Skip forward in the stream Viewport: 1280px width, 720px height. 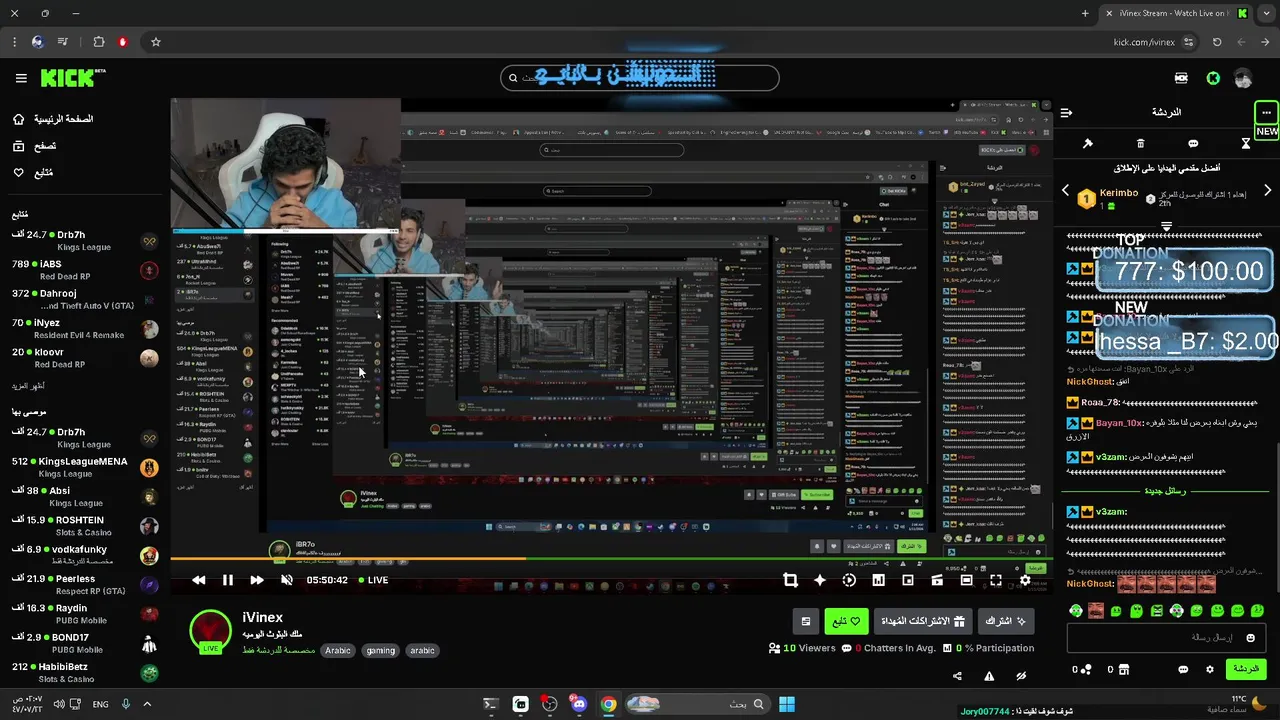tap(257, 580)
